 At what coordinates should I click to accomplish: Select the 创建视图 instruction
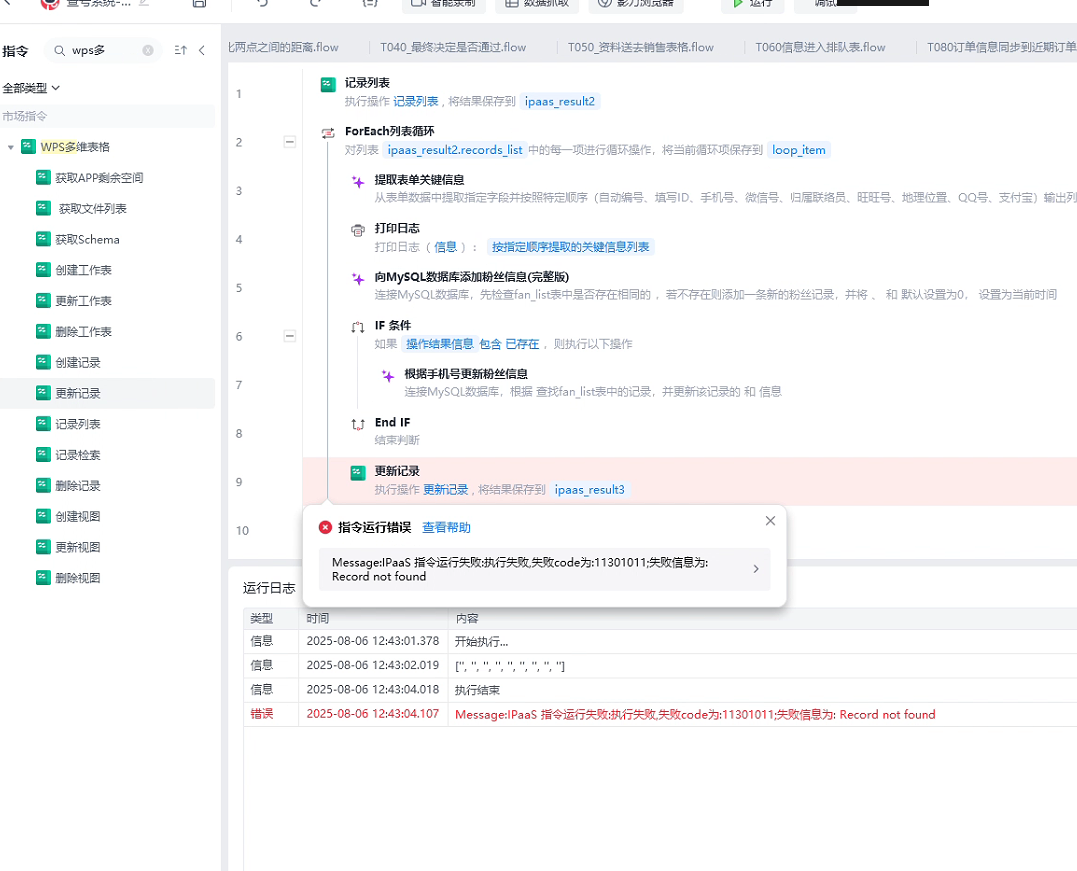[78, 517]
